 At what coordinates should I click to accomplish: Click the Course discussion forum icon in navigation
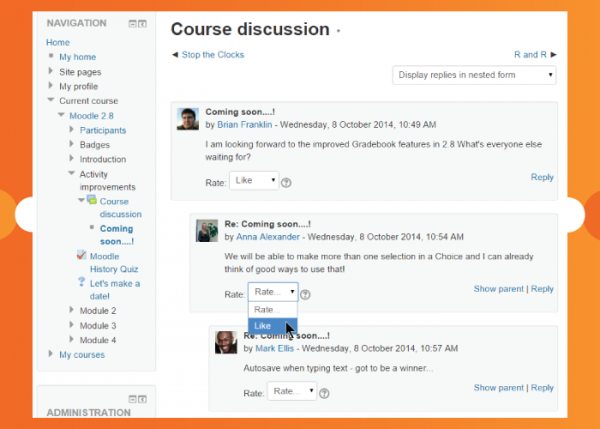click(91, 201)
